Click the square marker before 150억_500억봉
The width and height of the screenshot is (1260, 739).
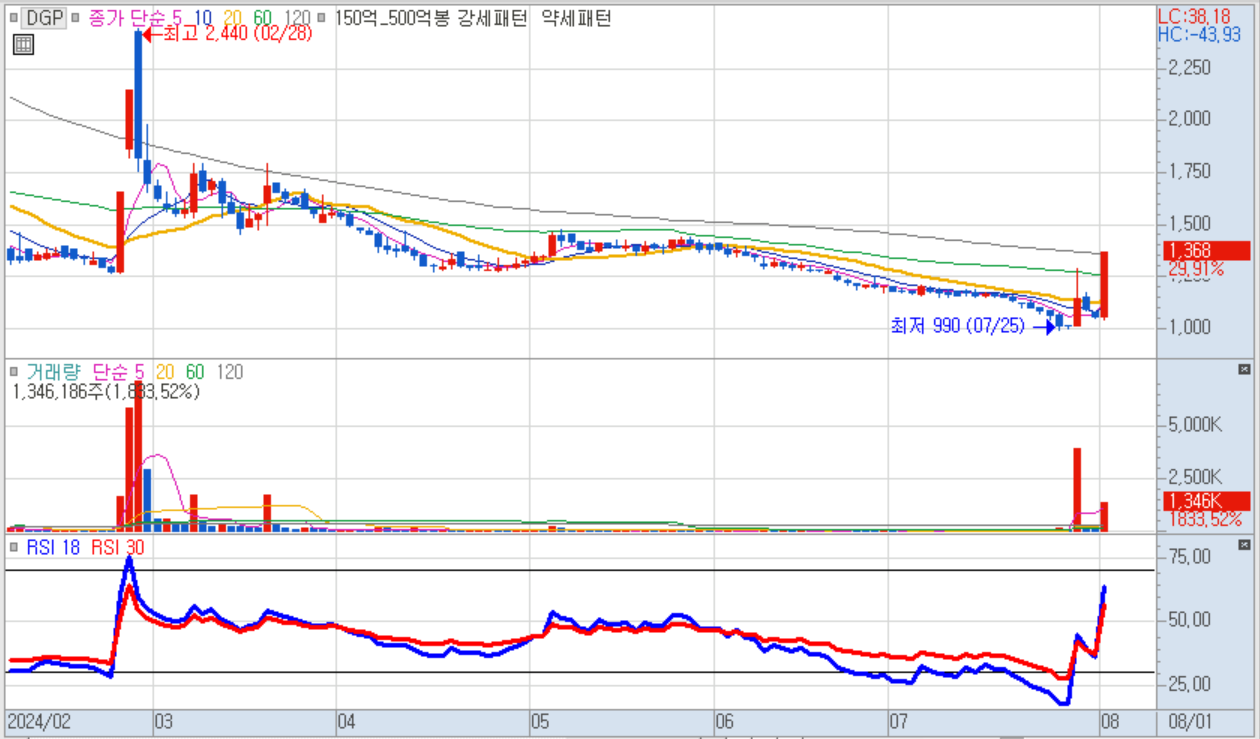(322, 18)
